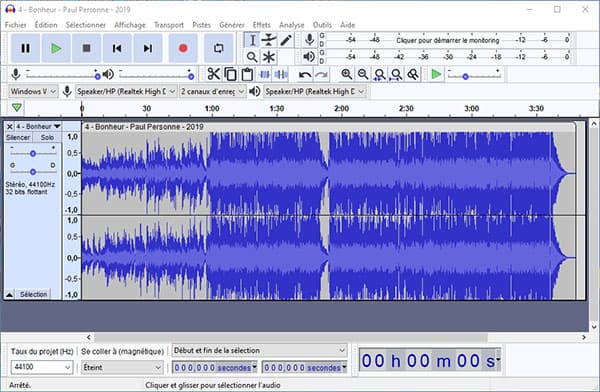Stop playback with the Stop button
The height and width of the screenshot is (392, 600).
tap(86, 48)
